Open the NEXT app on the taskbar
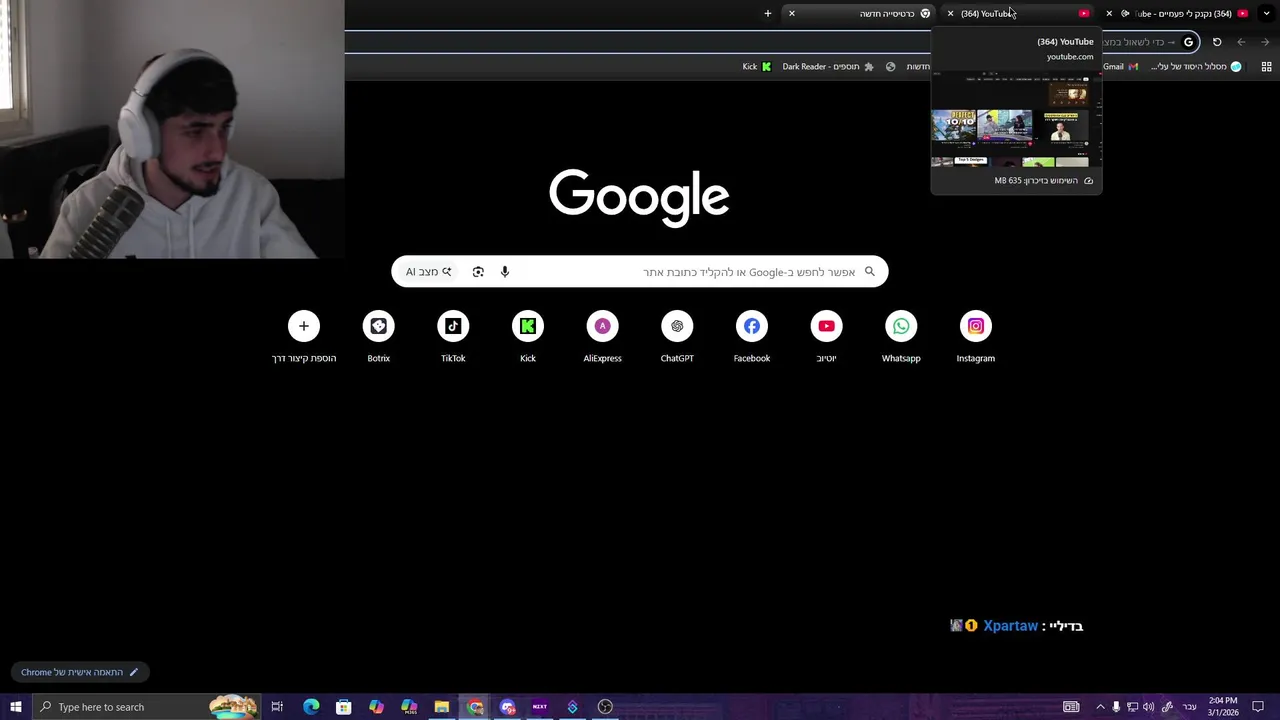This screenshot has width=1280, height=720. point(540,707)
